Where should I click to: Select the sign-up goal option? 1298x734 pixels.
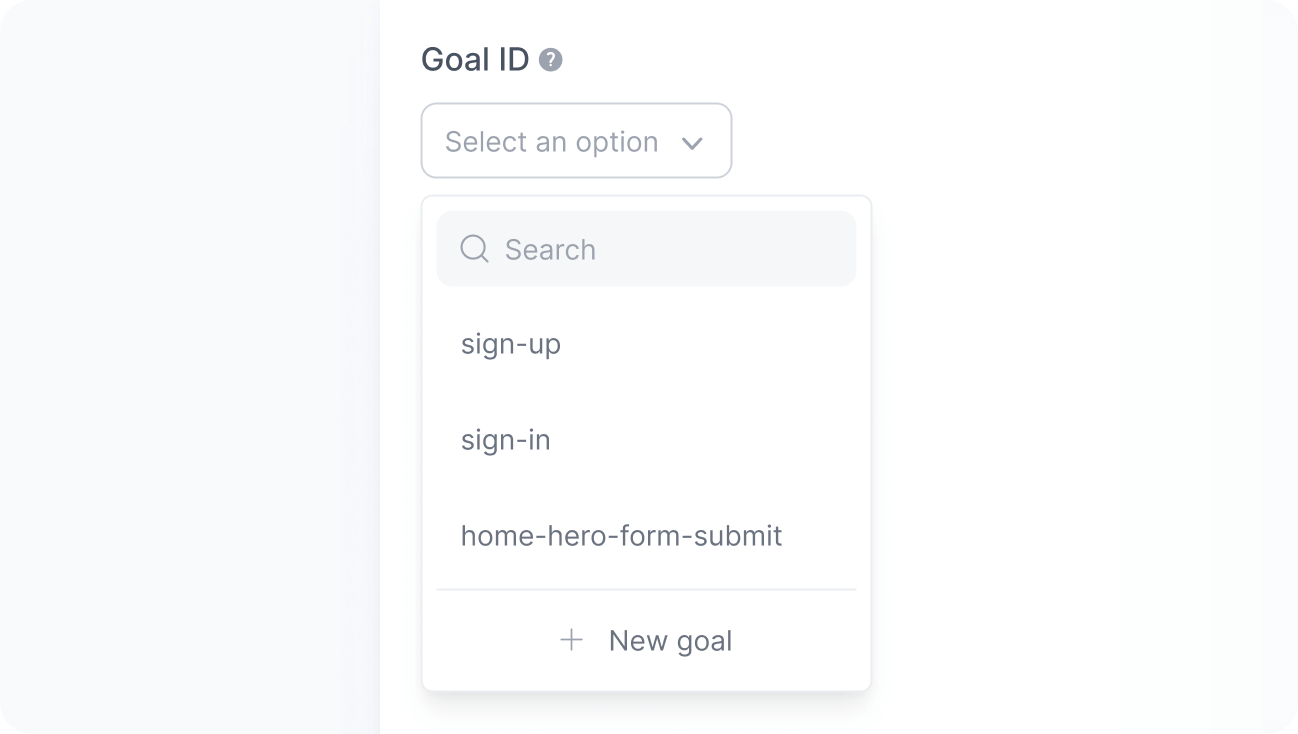point(511,344)
